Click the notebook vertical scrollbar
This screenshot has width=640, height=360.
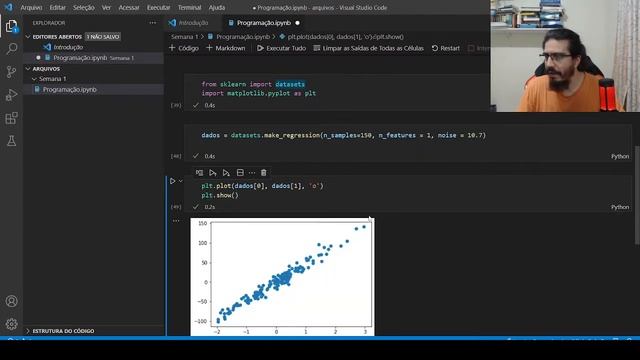[x=637, y=195]
